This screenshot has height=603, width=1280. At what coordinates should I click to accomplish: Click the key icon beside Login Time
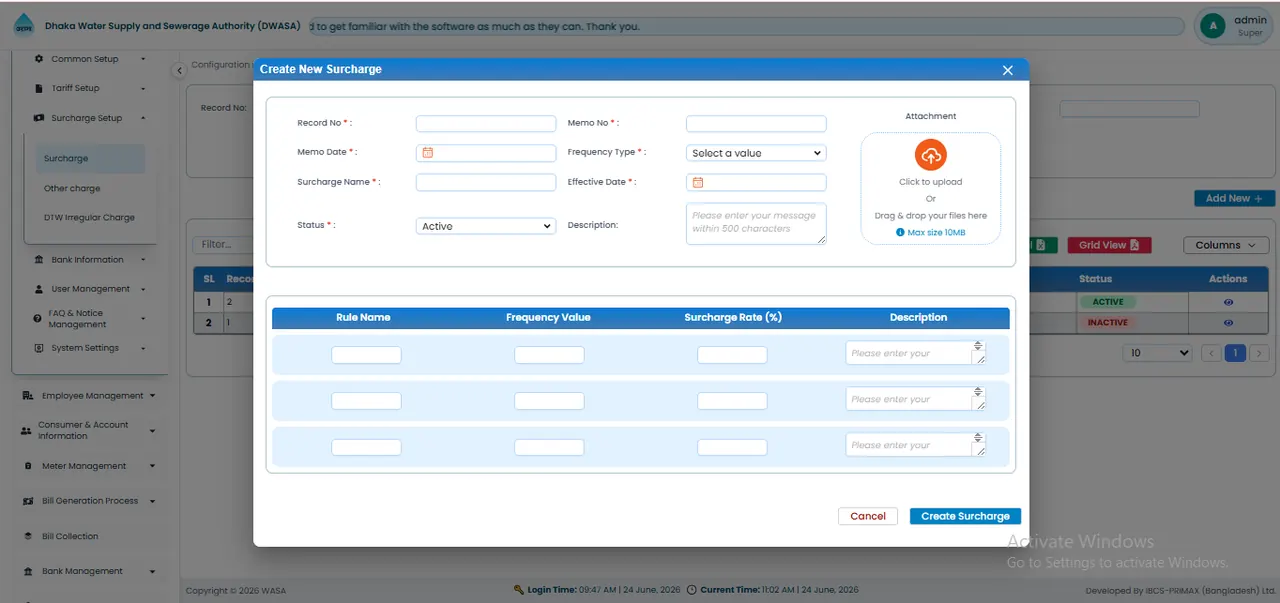[519, 590]
